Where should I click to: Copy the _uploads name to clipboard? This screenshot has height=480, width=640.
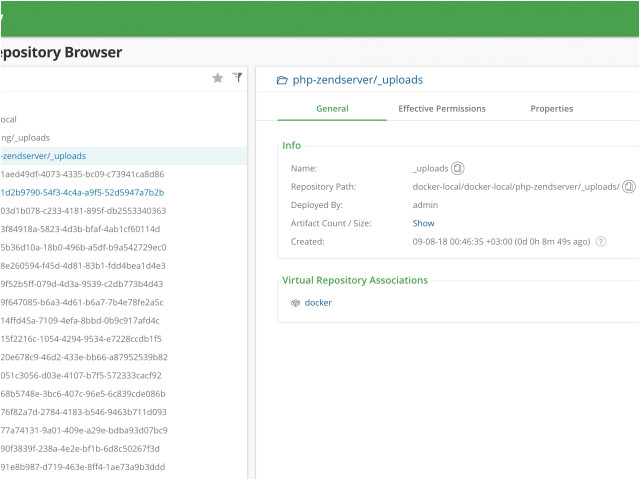(458, 168)
